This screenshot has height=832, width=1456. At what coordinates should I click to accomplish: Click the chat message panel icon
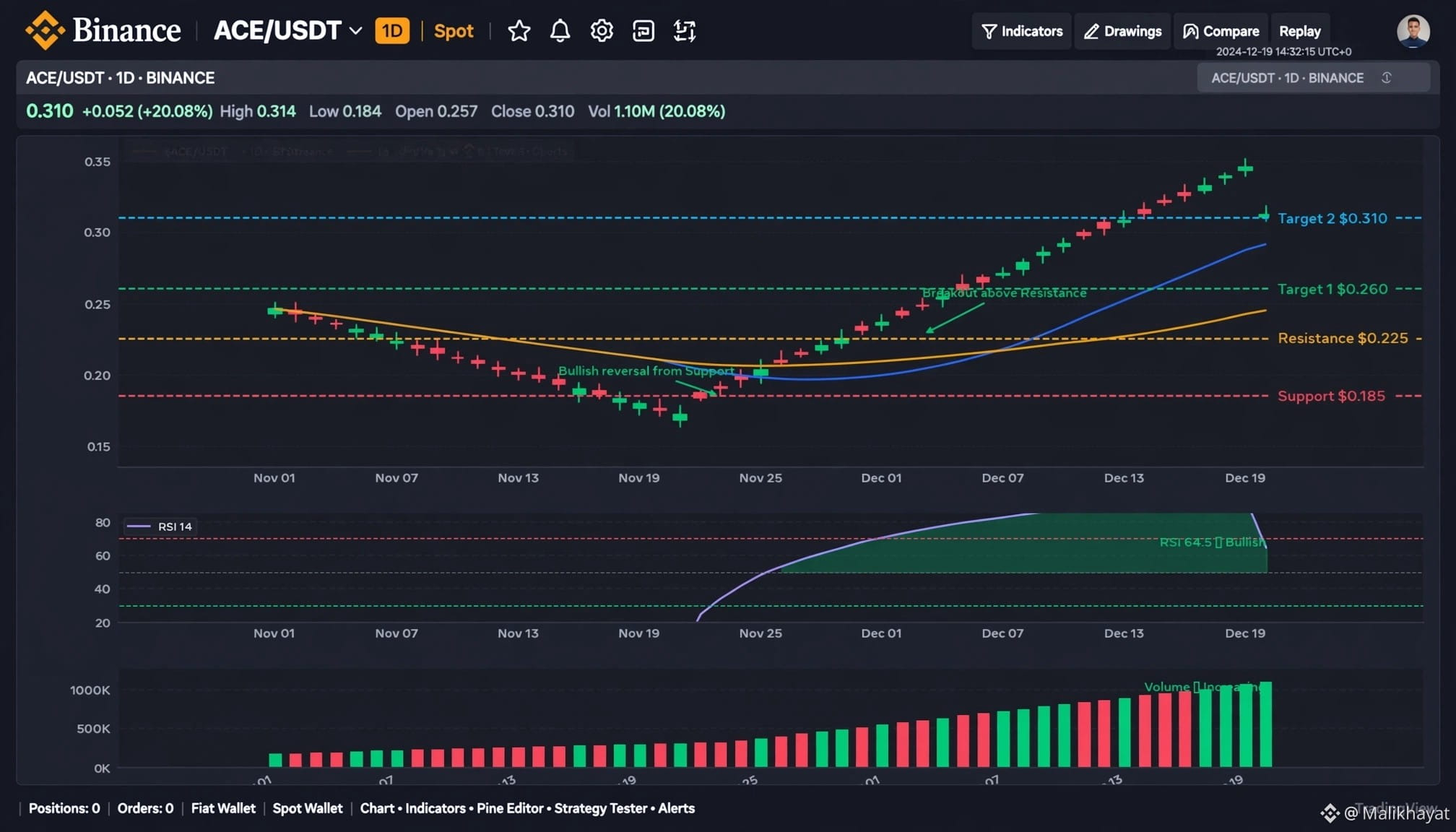point(643,31)
